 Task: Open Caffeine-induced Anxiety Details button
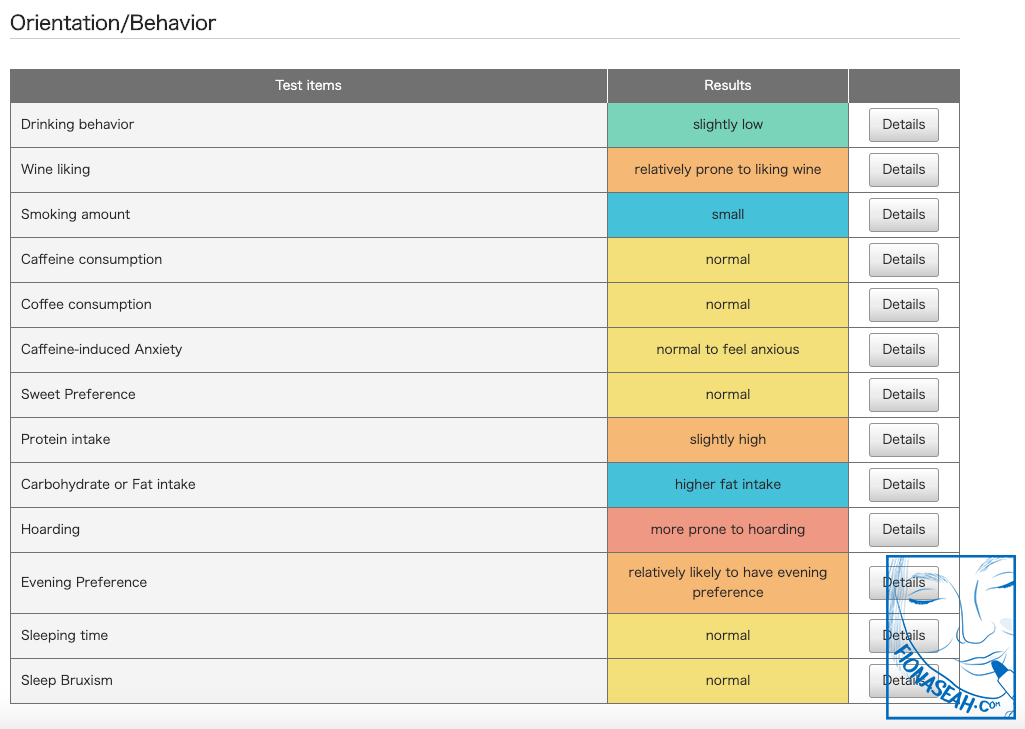point(903,350)
